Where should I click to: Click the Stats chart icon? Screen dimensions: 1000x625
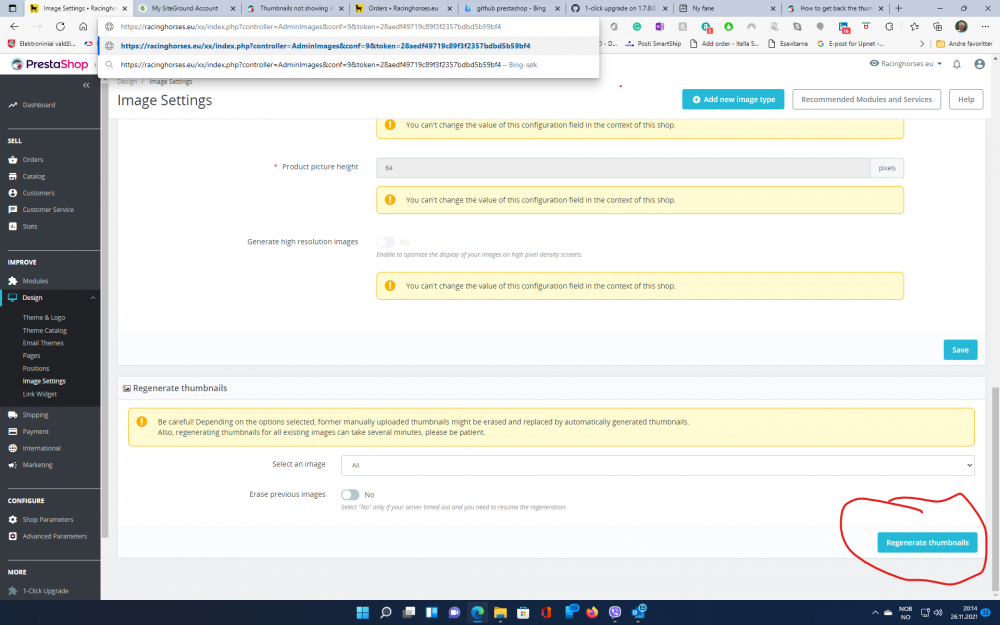coord(13,226)
